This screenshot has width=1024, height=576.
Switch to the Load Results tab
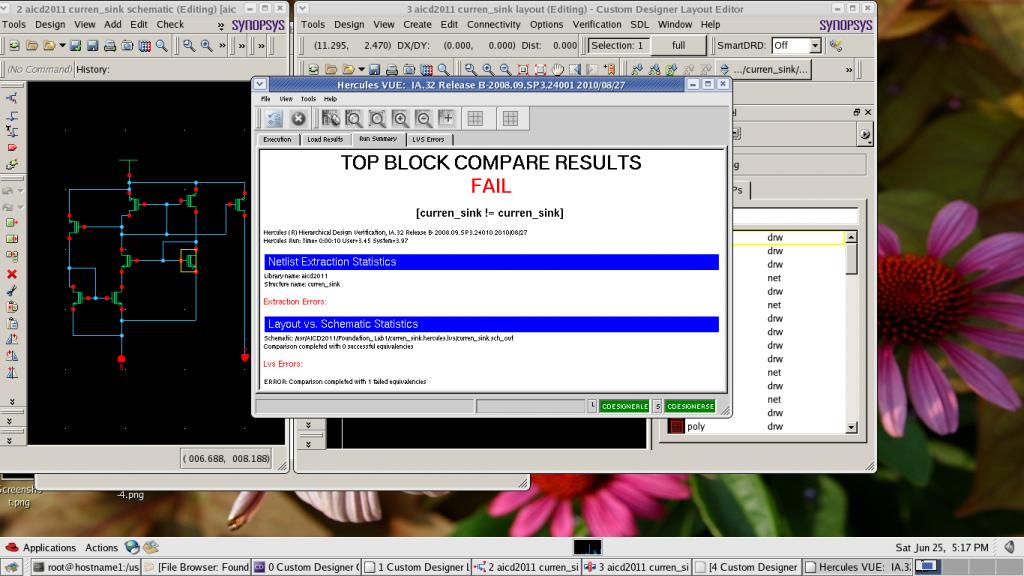[x=325, y=139]
